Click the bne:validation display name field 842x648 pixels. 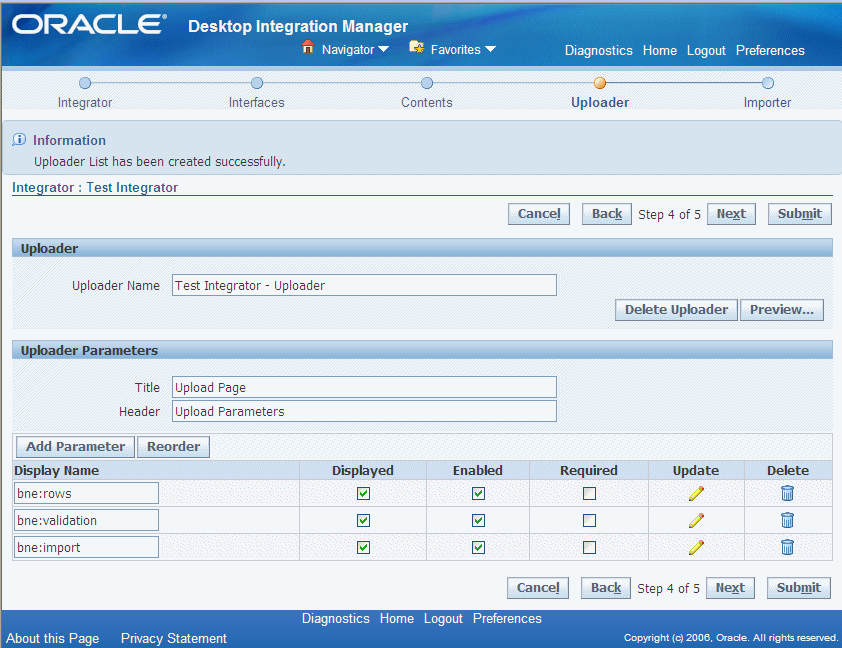[x=86, y=520]
